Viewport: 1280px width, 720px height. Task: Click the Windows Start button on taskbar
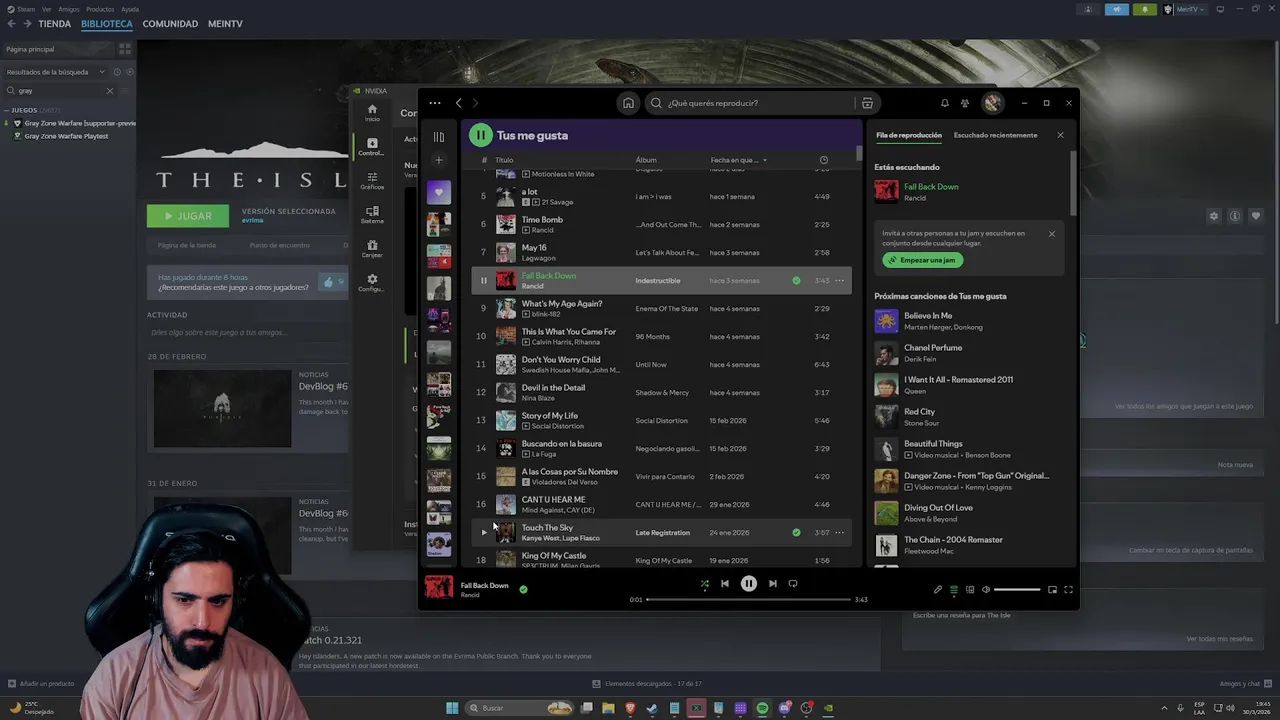[x=452, y=708]
